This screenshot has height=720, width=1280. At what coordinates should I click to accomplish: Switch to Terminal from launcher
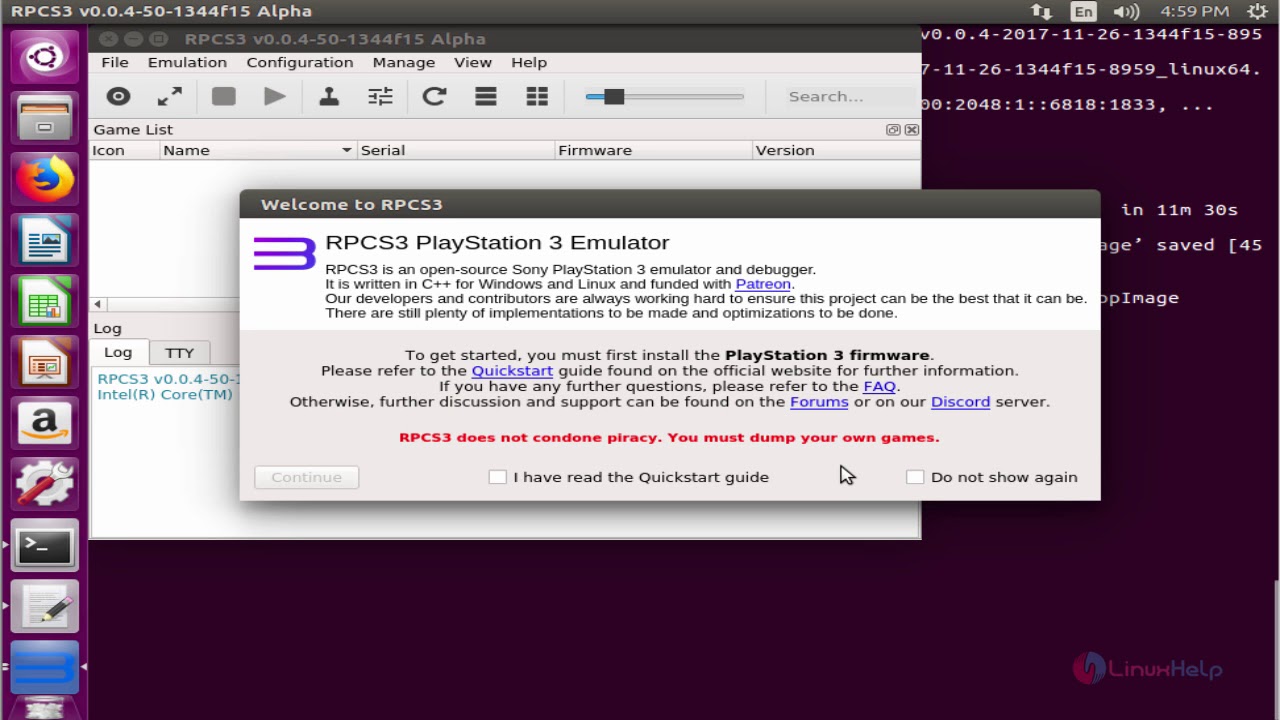pyautogui.click(x=44, y=546)
